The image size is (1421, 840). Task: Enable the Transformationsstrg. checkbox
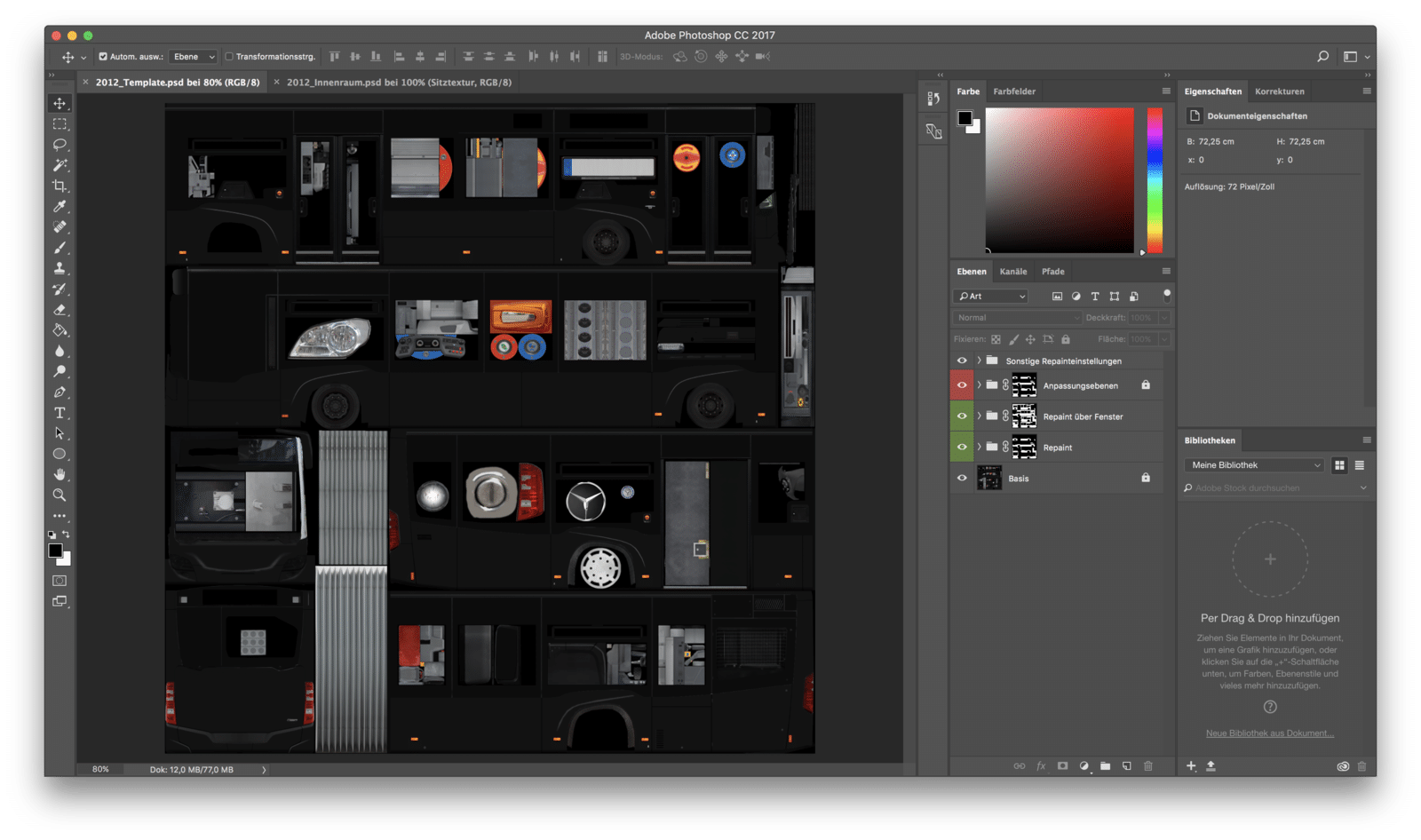[229, 57]
